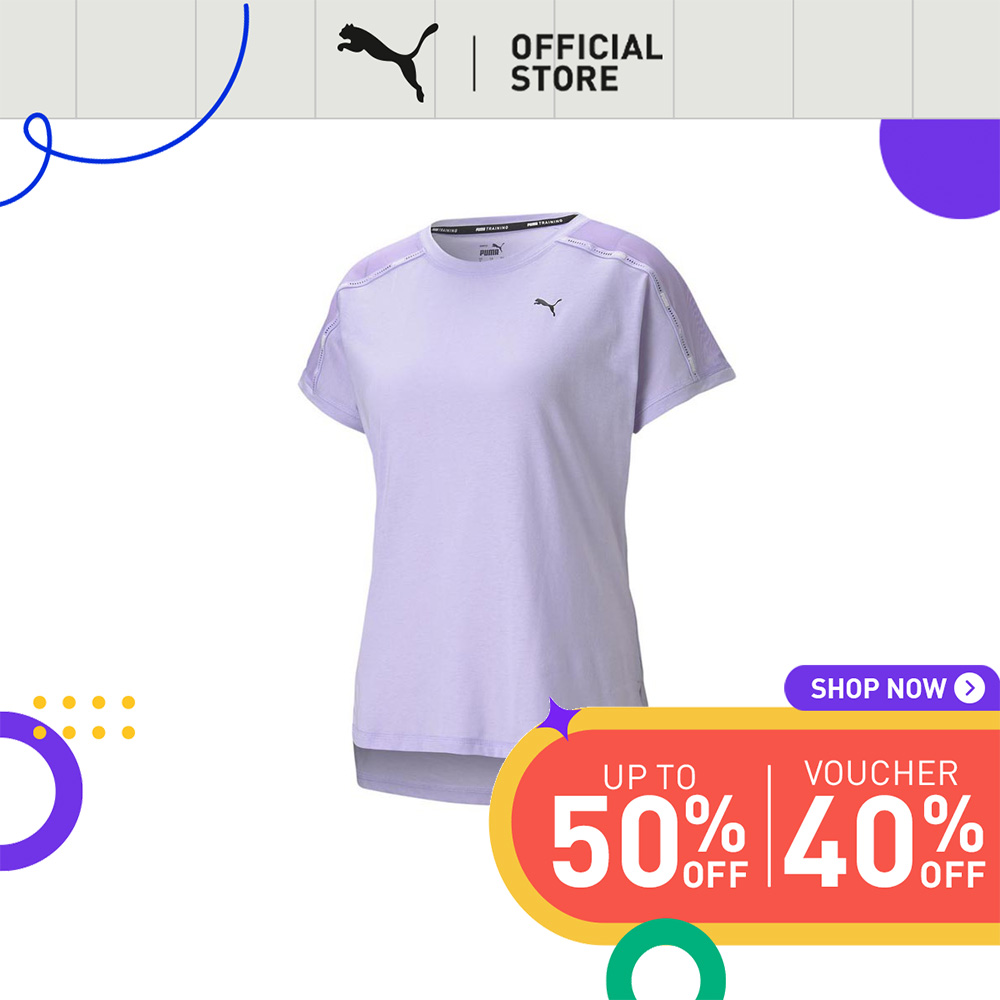Screen dimensions: 1000x1000
Task: Click the SHOP NOW button
Action: click(x=892, y=688)
